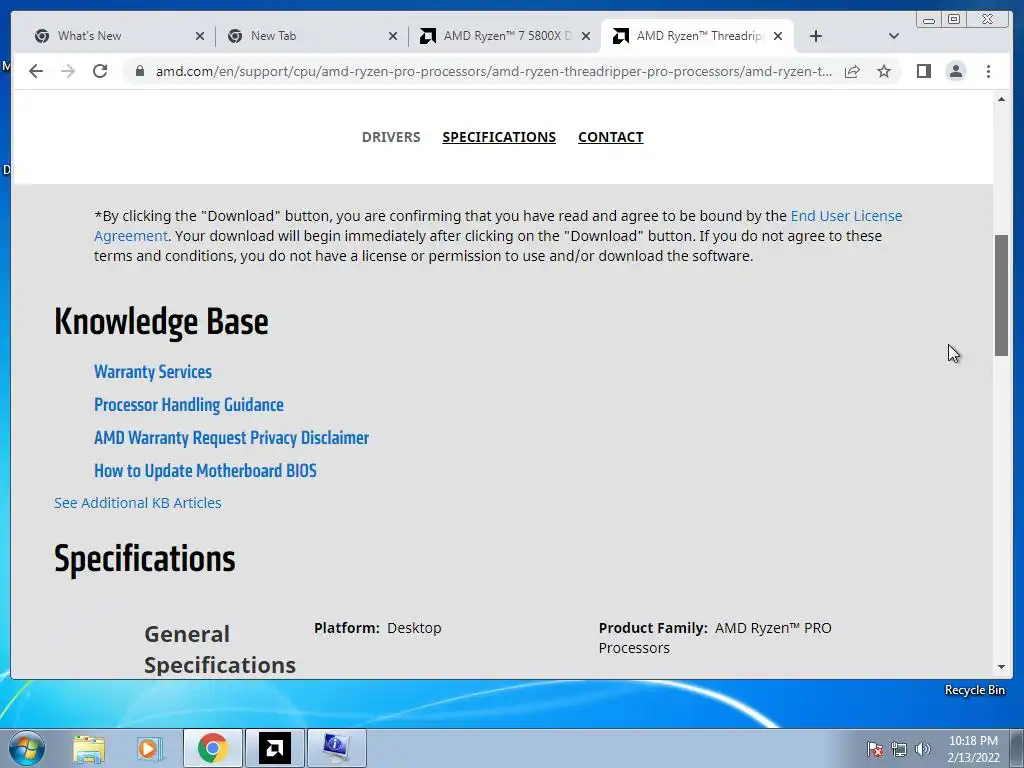This screenshot has height=768, width=1024.
Task: Minimize the Chrome window
Action: [929, 20]
